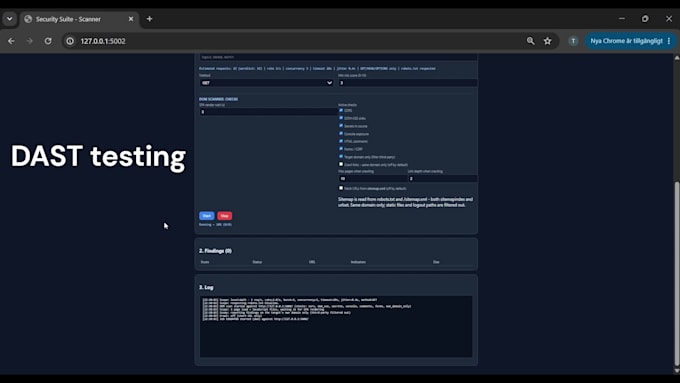Image resolution: width=680 pixels, height=383 pixels.
Task: Enable Crawl links same domain checkbox
Action: [x=341, y=164]
